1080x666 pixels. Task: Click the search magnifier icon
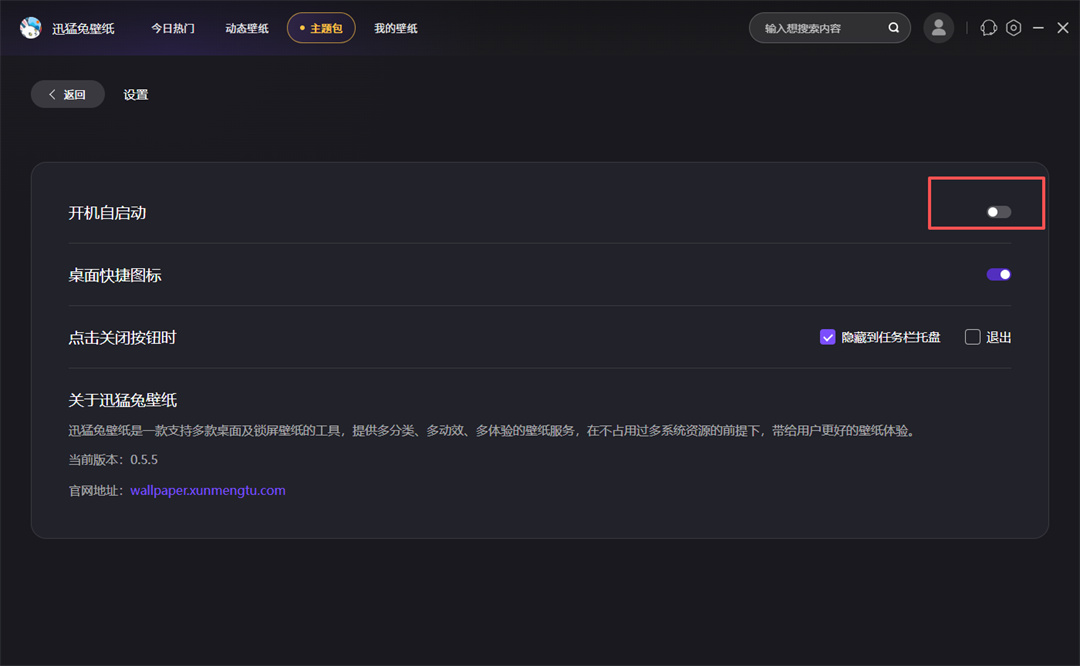(x=893, y=28)
